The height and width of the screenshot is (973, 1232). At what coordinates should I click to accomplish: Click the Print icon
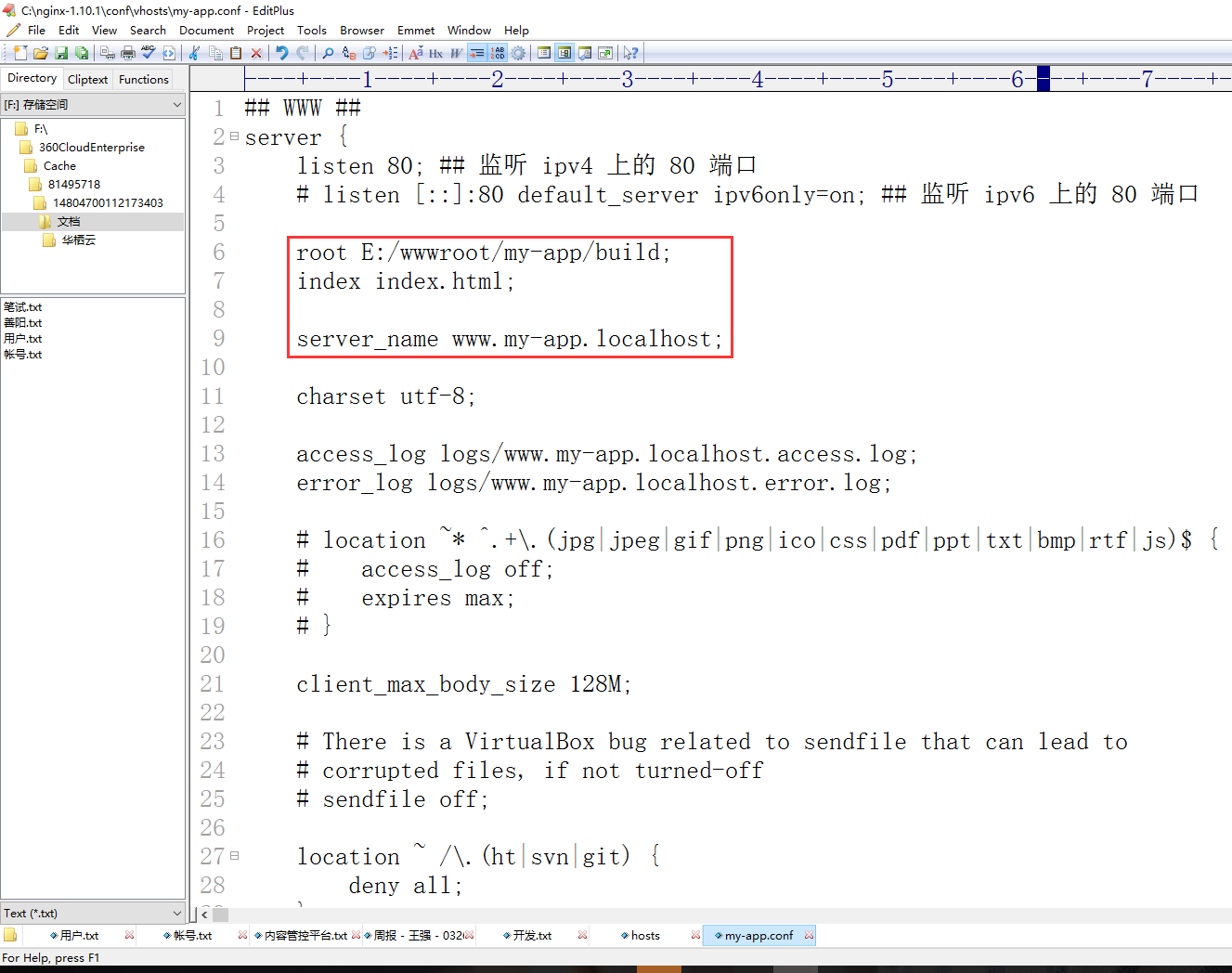click(128, 53)
